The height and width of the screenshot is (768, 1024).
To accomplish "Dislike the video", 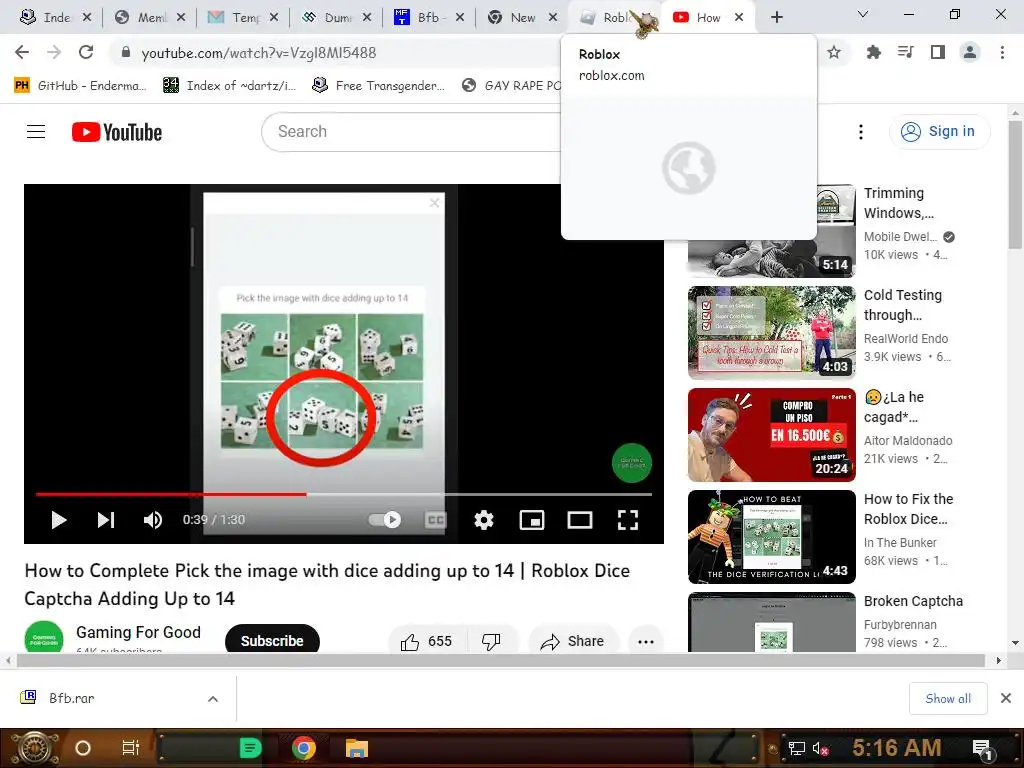I will click(x=491, y=641).
